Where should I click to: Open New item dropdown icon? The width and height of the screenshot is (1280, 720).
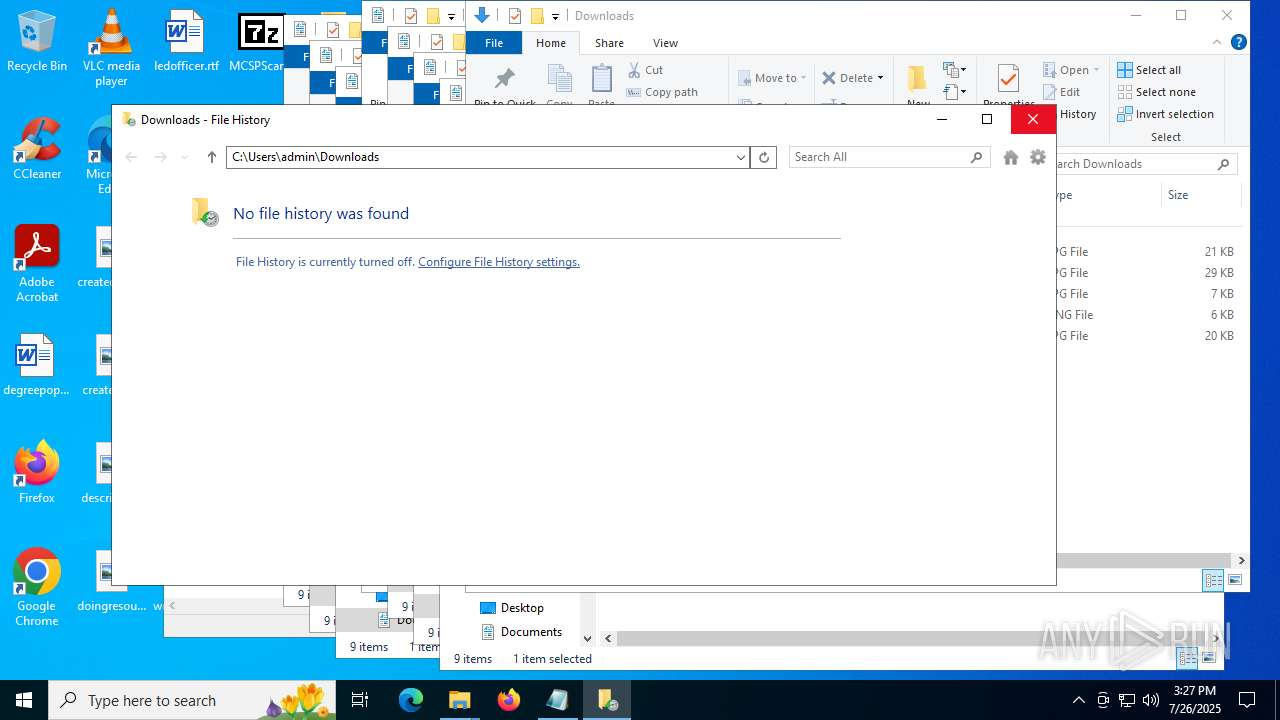coord(954,70)
